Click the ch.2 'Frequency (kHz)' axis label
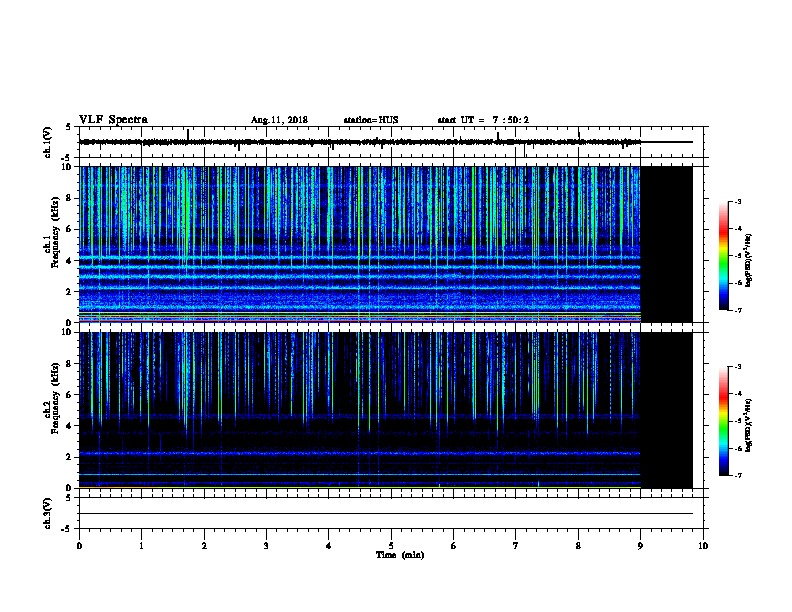This screenshot has height=612, width=792. [x=55, y=398]
